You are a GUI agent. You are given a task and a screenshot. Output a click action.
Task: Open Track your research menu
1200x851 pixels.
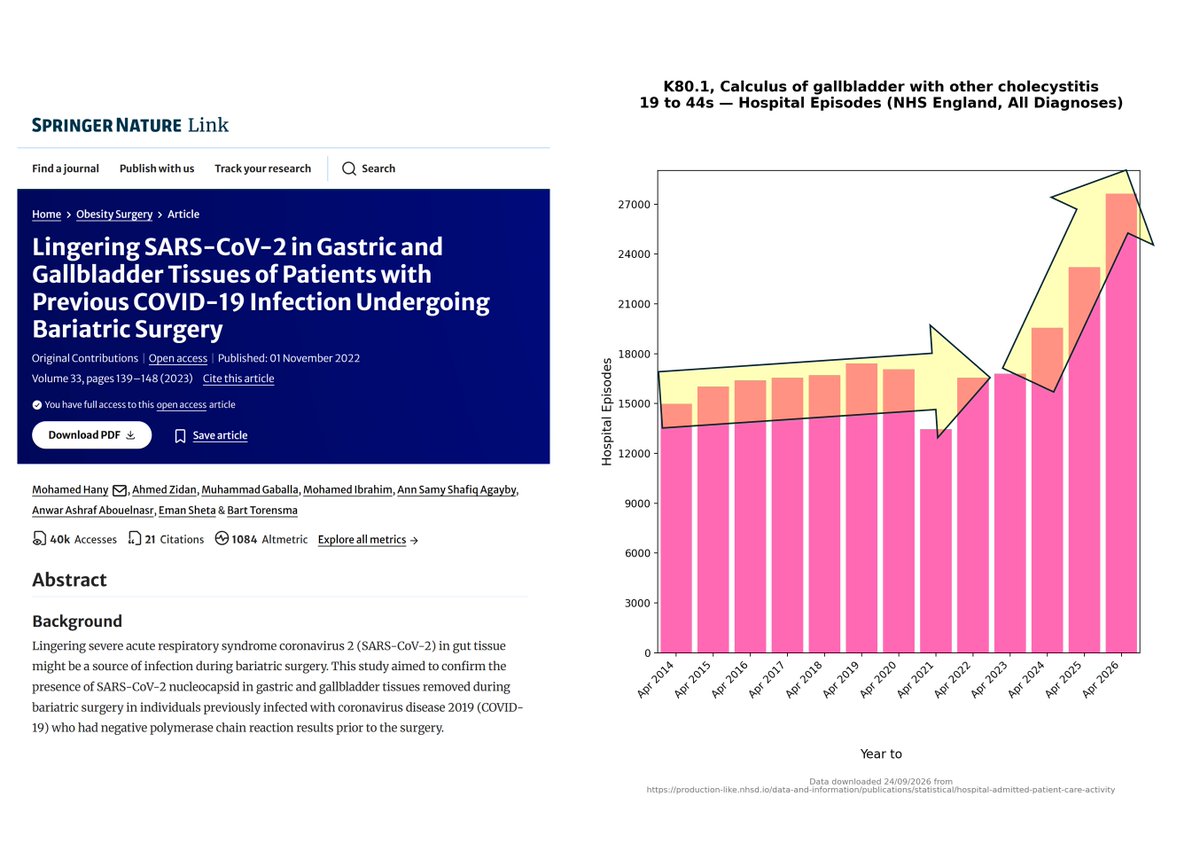263,168
